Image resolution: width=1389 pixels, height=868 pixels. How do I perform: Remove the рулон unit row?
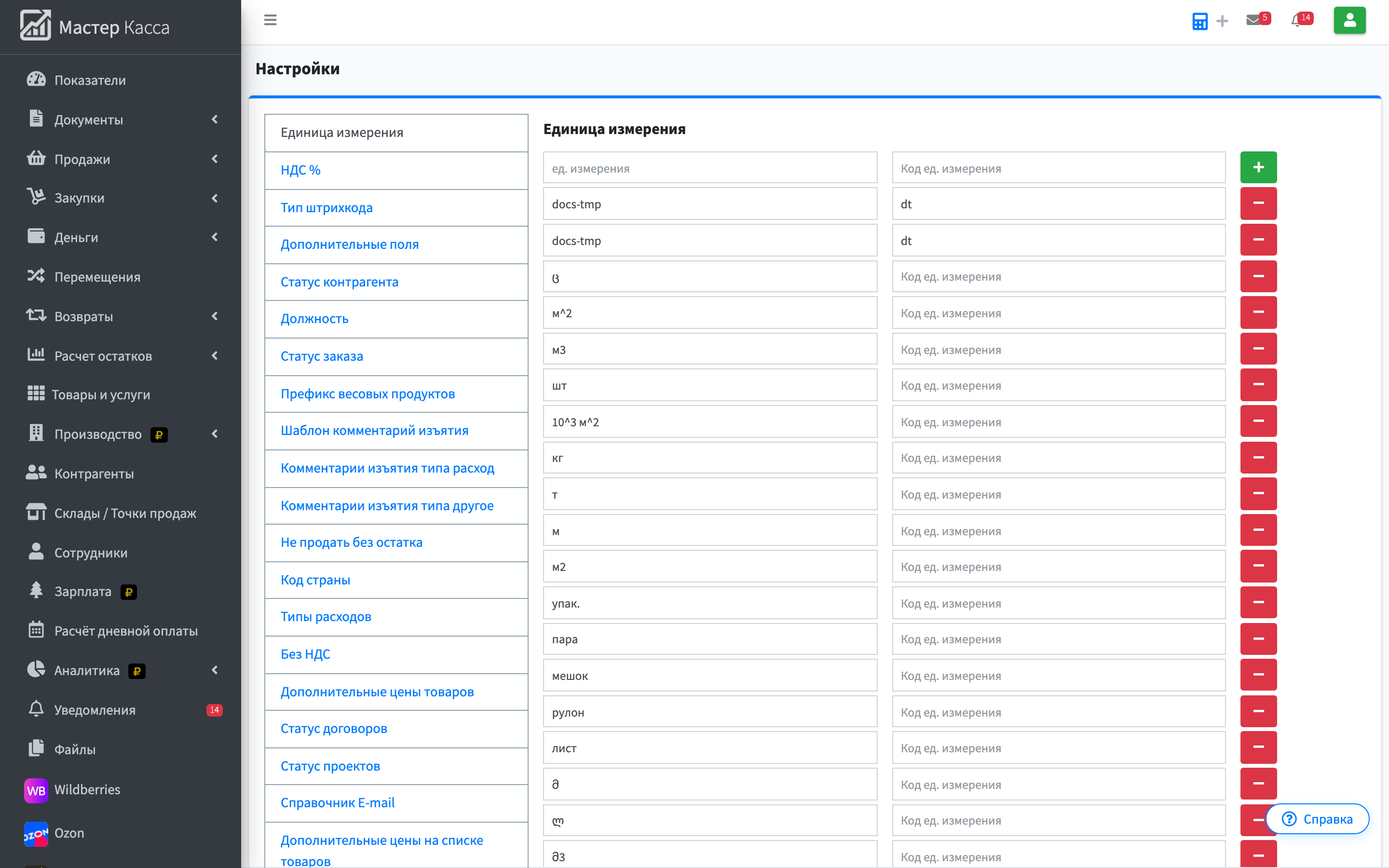tap(1258, 711)
